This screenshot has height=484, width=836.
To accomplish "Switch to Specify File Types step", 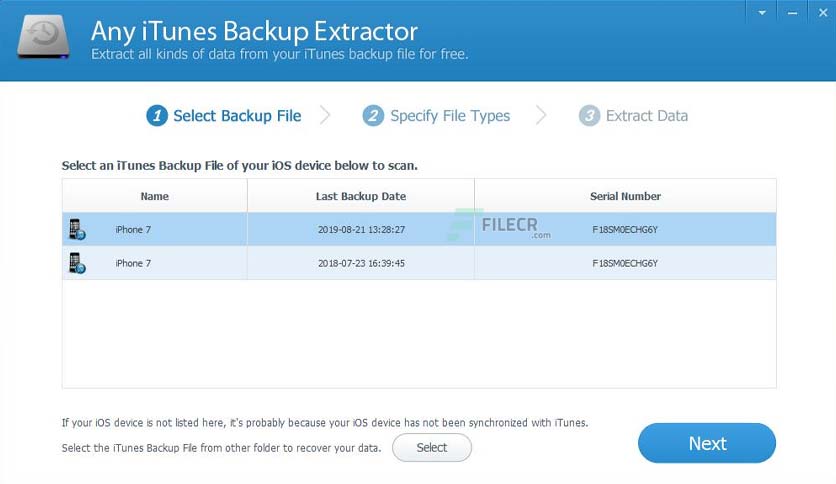I will tap(450, 116).
